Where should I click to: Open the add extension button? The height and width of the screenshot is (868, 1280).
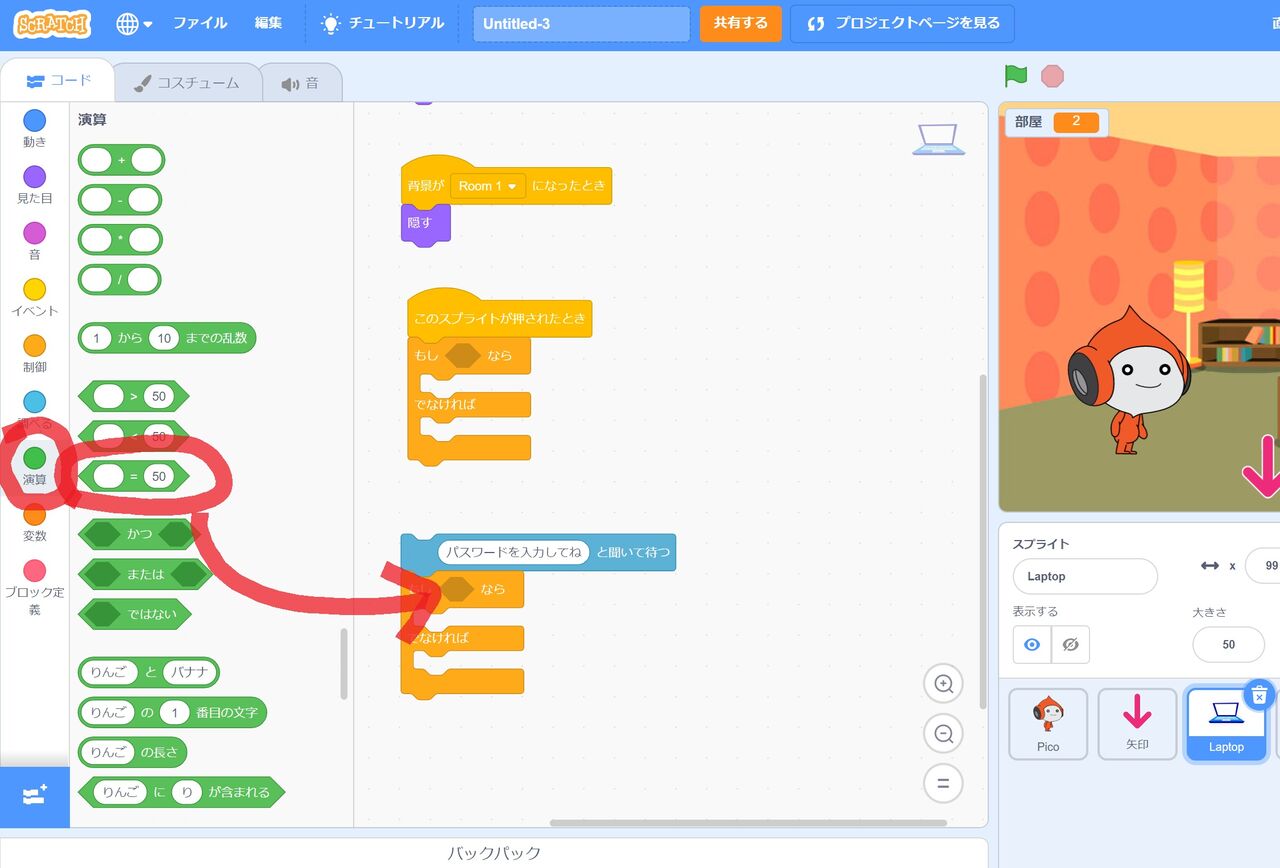pyautogui.click(x=35, y=796)
